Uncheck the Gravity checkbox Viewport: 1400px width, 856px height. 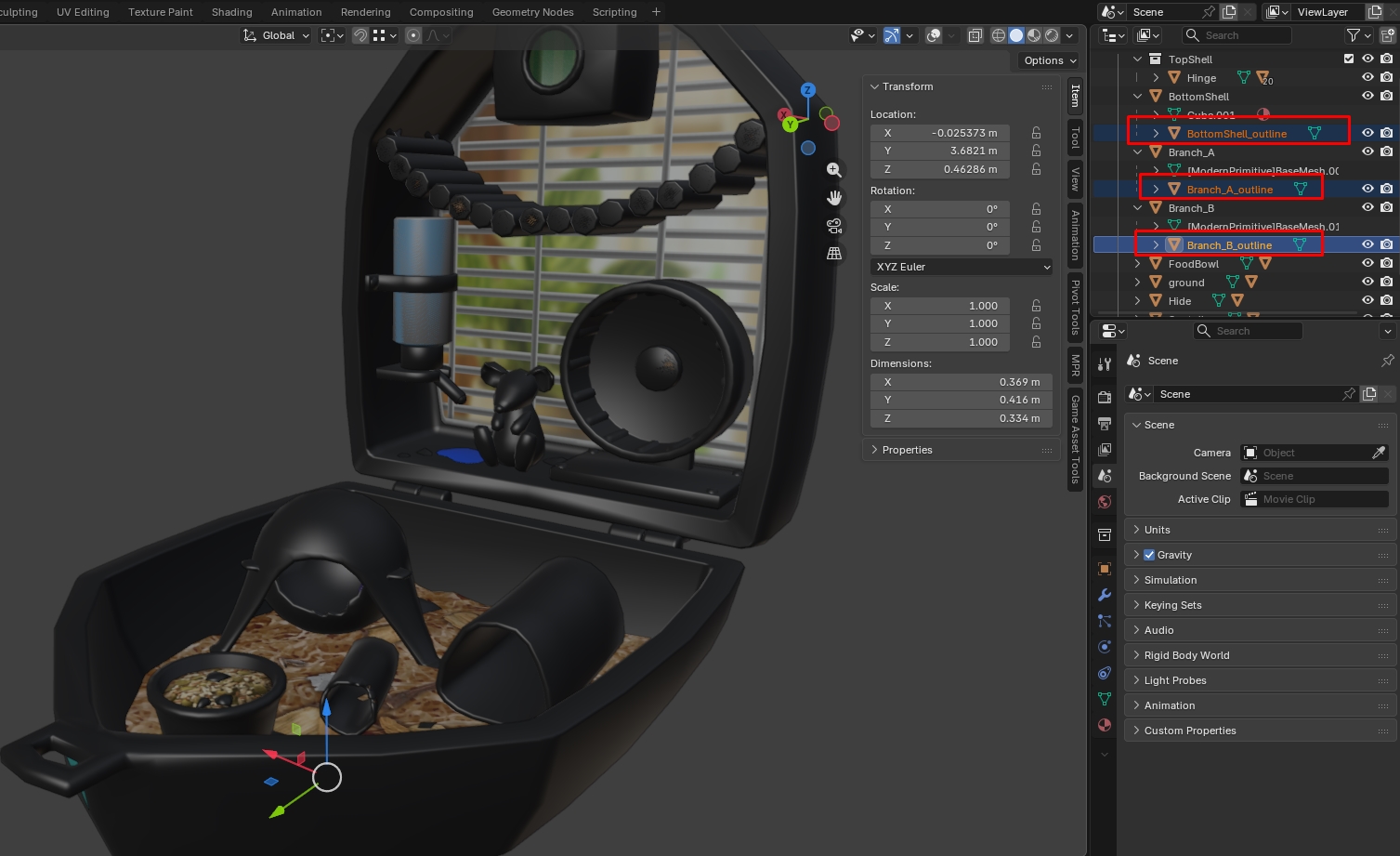[x=1149, y=555]
